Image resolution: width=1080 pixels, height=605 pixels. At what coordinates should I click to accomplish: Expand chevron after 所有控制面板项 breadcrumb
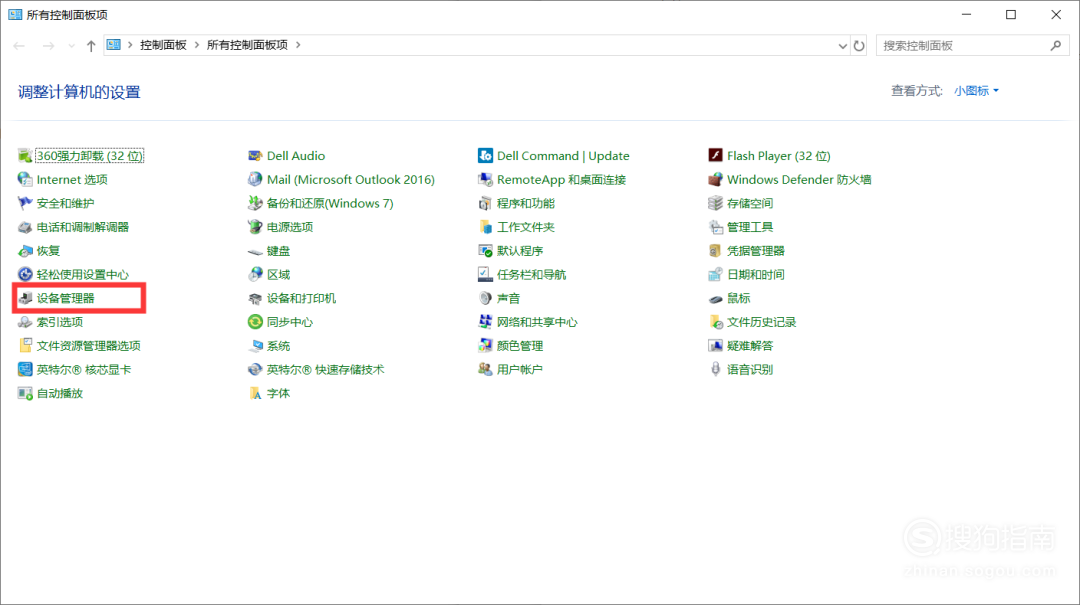[298, 45]
